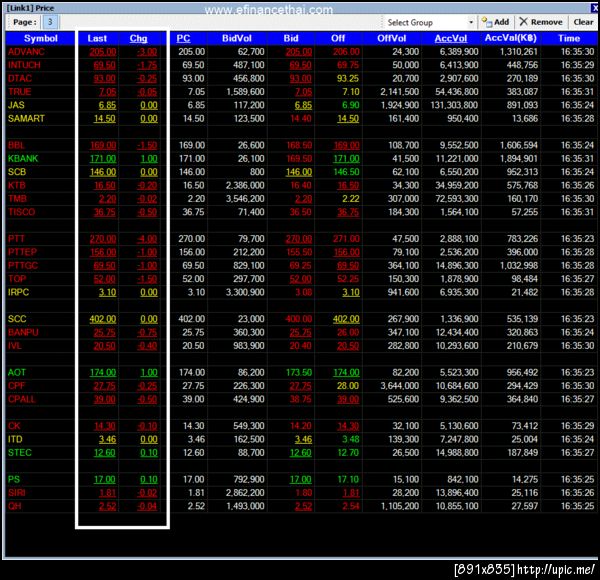Click AOT bid price 173.50
600x580 pixels.
point(299,372)
